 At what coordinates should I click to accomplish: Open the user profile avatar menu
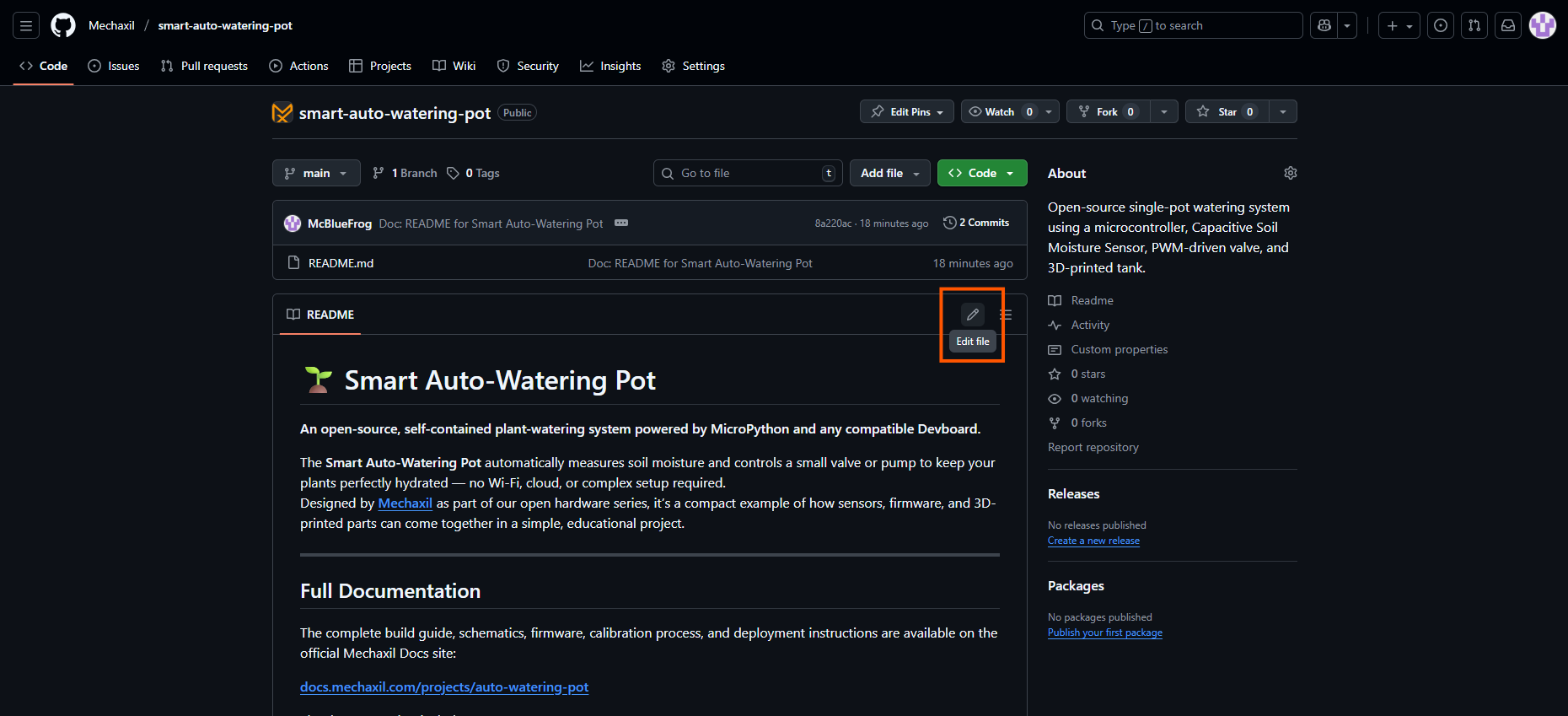[1543, 25]
